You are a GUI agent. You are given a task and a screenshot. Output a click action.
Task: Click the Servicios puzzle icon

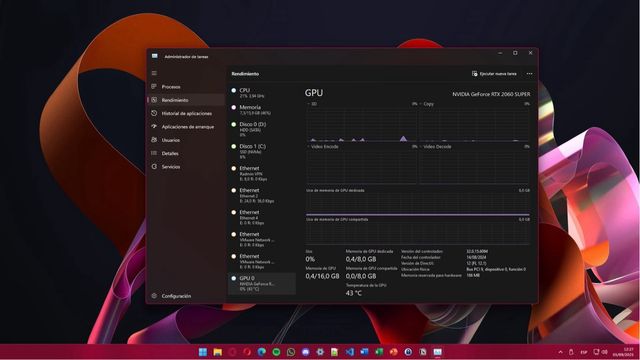[154, 167]
